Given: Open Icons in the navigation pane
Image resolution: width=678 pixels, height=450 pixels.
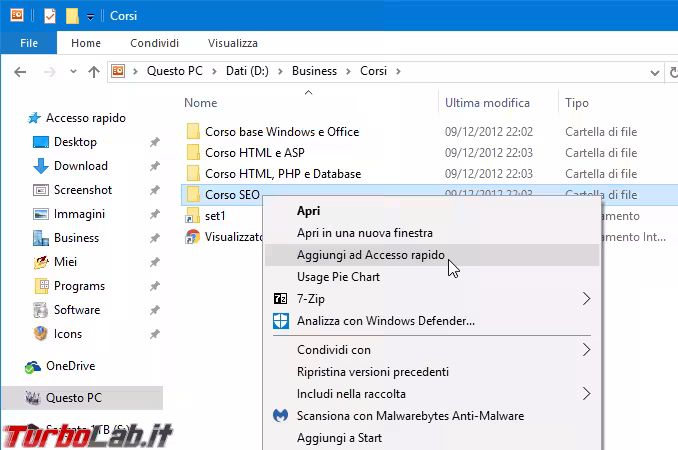Looking at the screenshot, I should pyautogui.click(x=67, y=334).
